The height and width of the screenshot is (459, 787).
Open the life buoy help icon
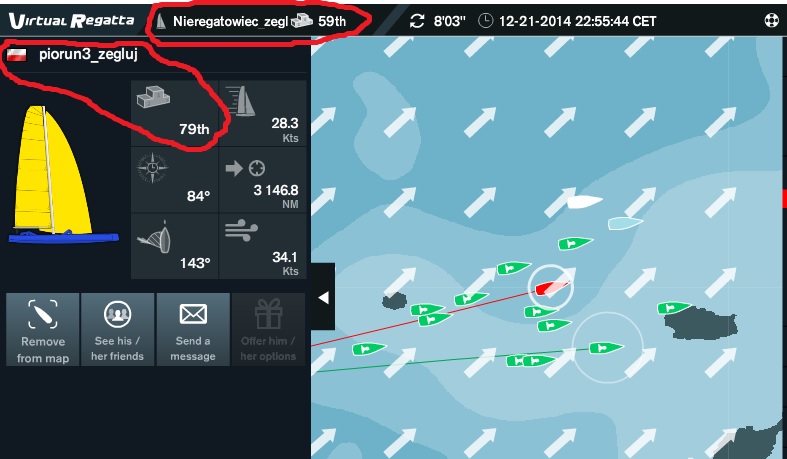pyautogui.click(x=771, y=21)
